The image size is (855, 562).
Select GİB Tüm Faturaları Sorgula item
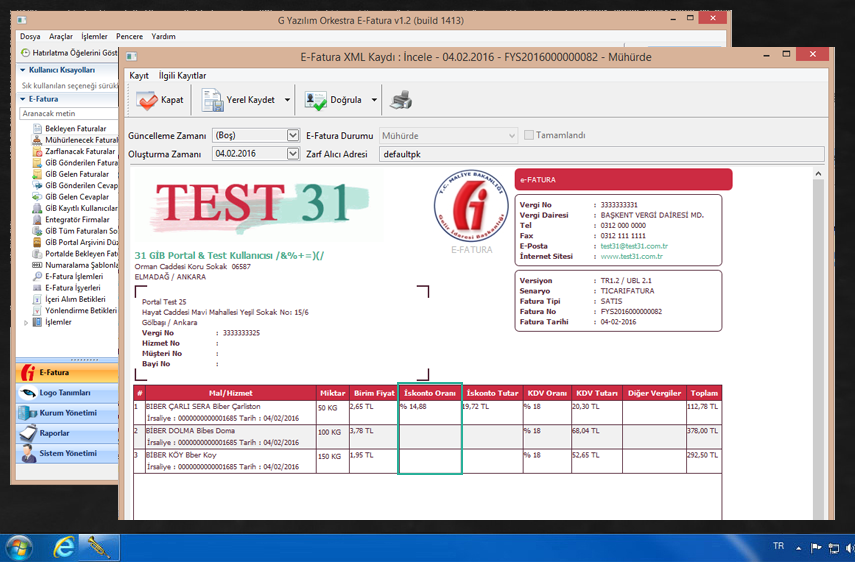(75, 231)
